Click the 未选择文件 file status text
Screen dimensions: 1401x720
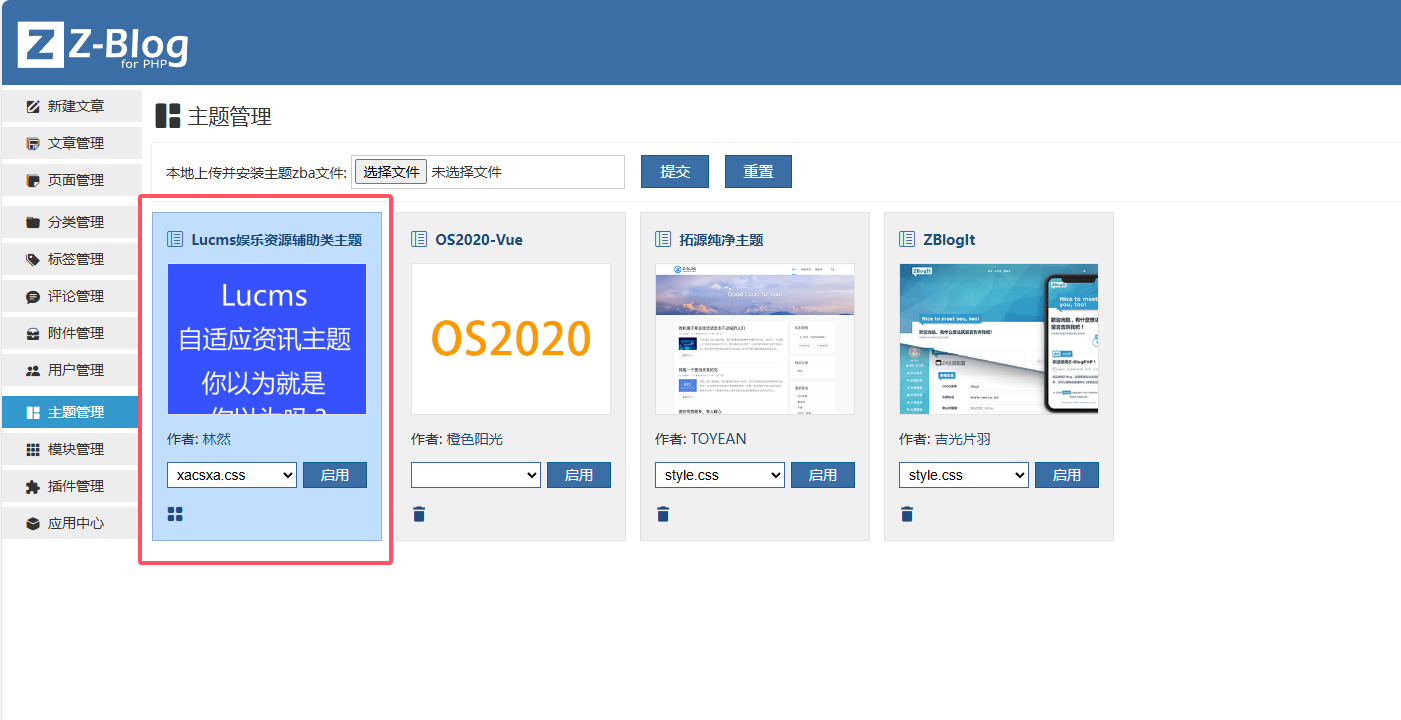[x=466, y=172]
